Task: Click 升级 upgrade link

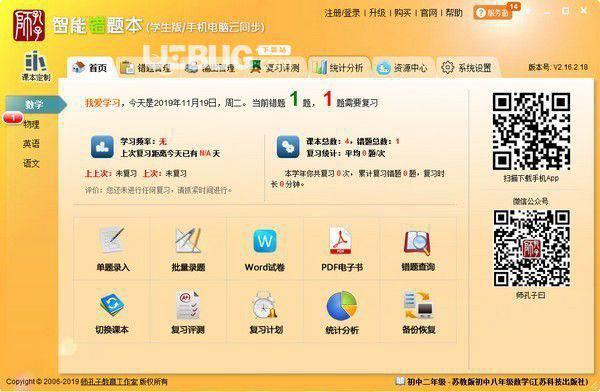Action: tap(377, 13)
